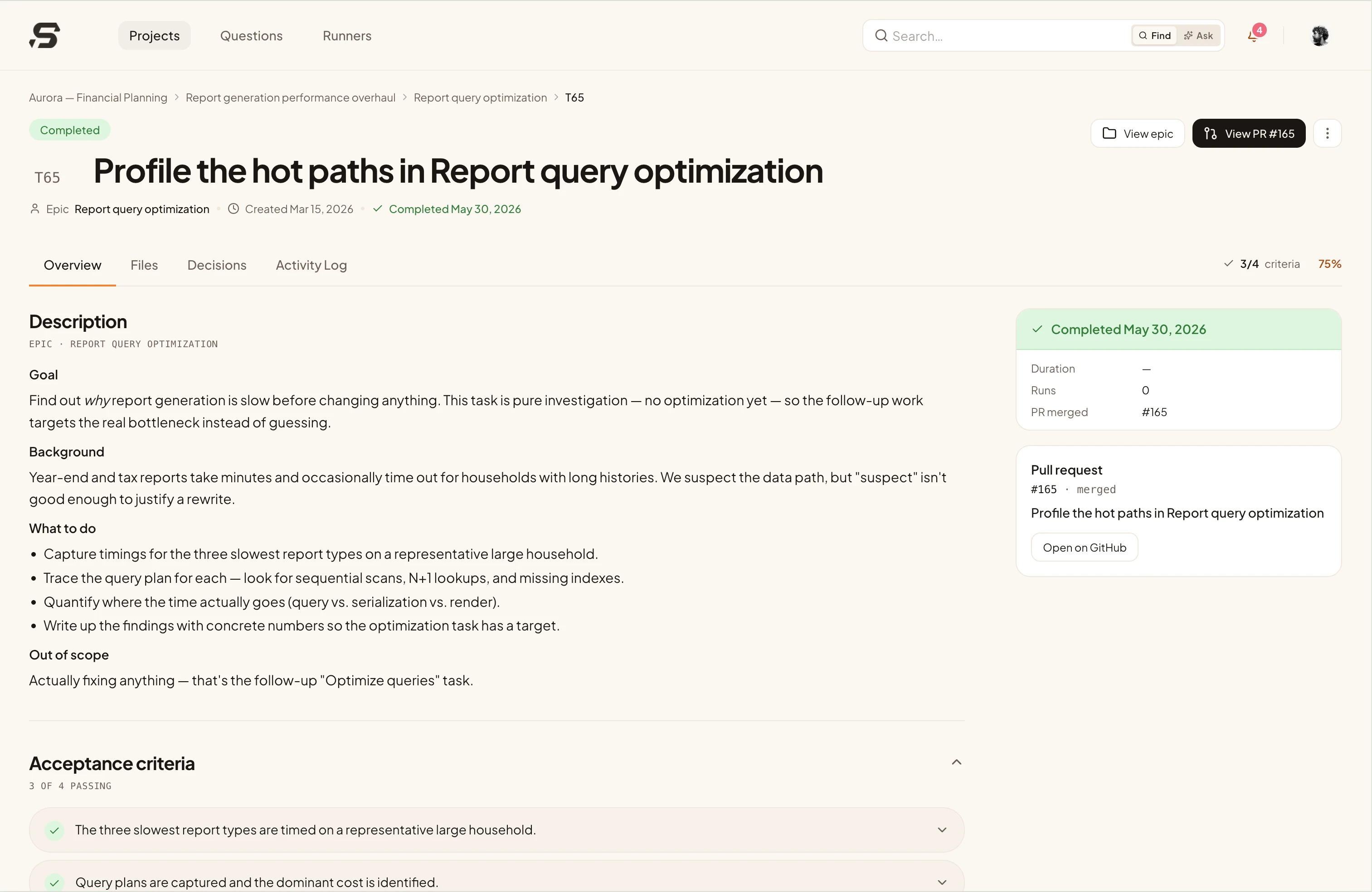Image resolution: width=1372 pixels, height=892 pixels.
Task: Click the search magnifier icon
Action: point(881,36)
